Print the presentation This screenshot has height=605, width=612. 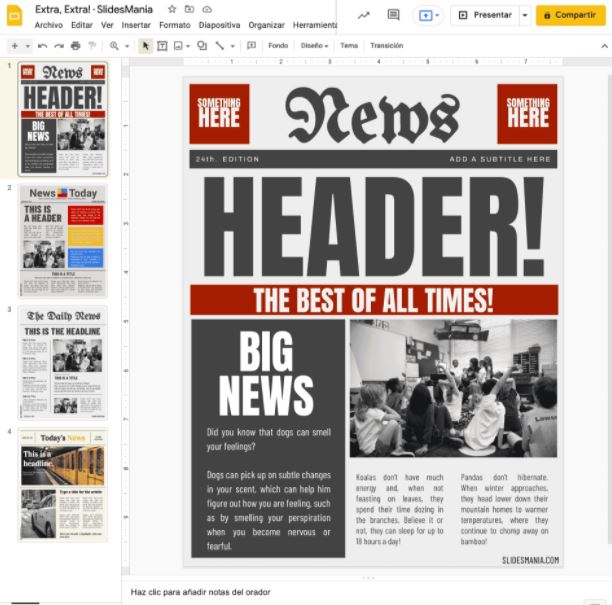(x=76, y=46)
